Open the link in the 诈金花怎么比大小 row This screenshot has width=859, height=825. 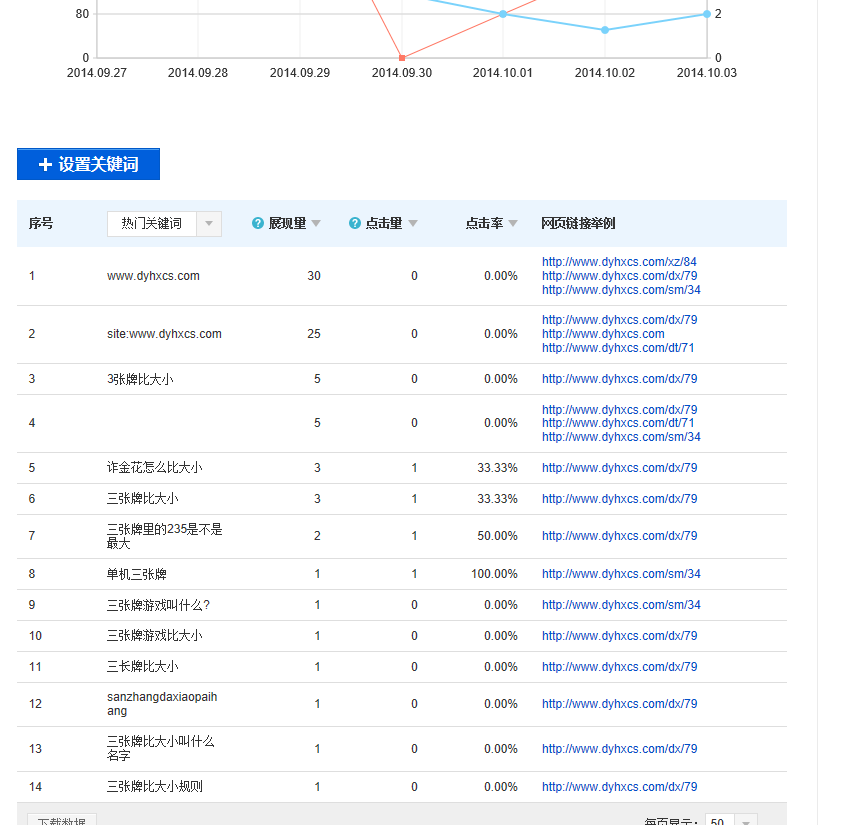tap(620, 468)
